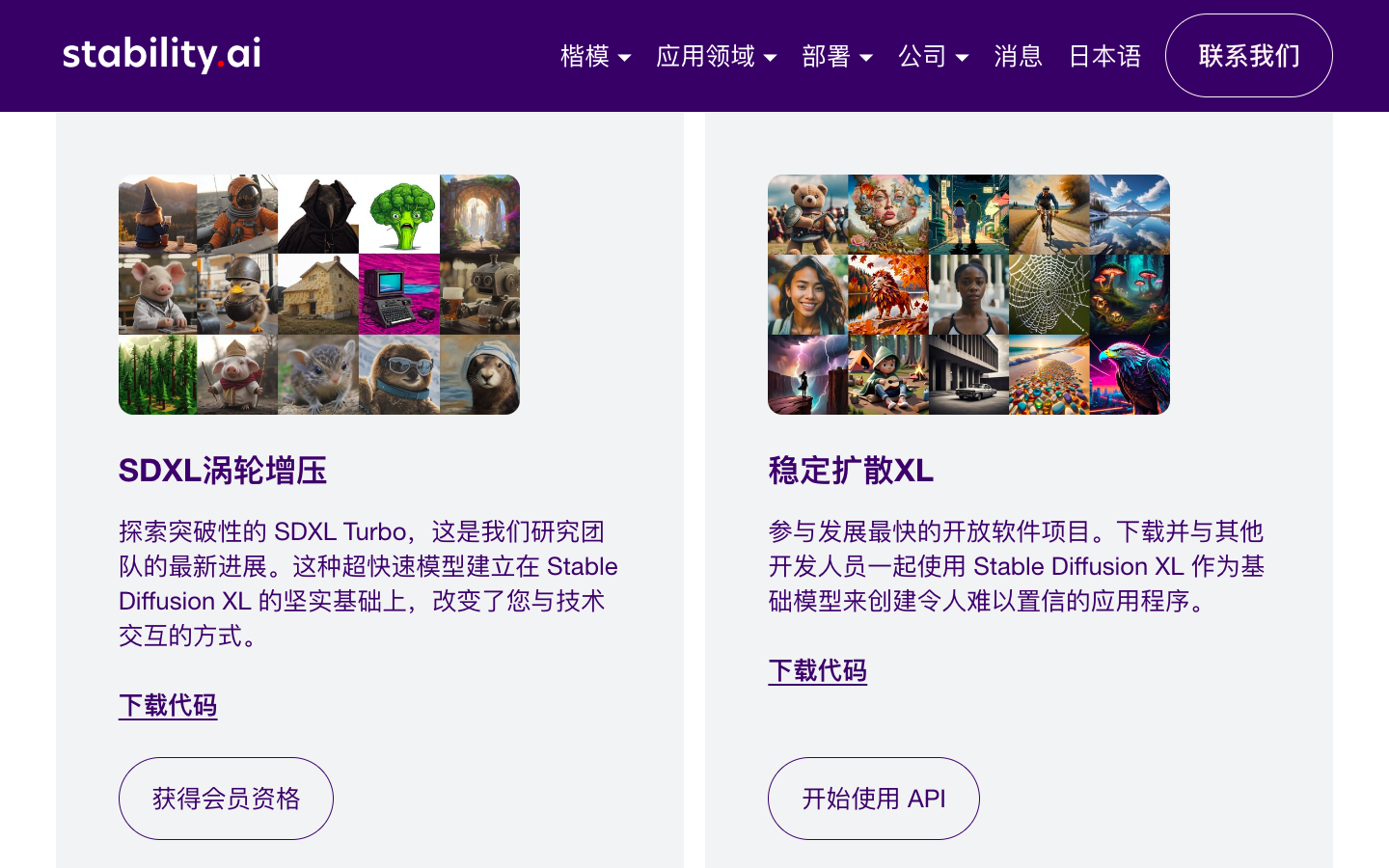Click the 获得会员资格 button
This screenshot has height=868, width=1389.
(226, 799)
